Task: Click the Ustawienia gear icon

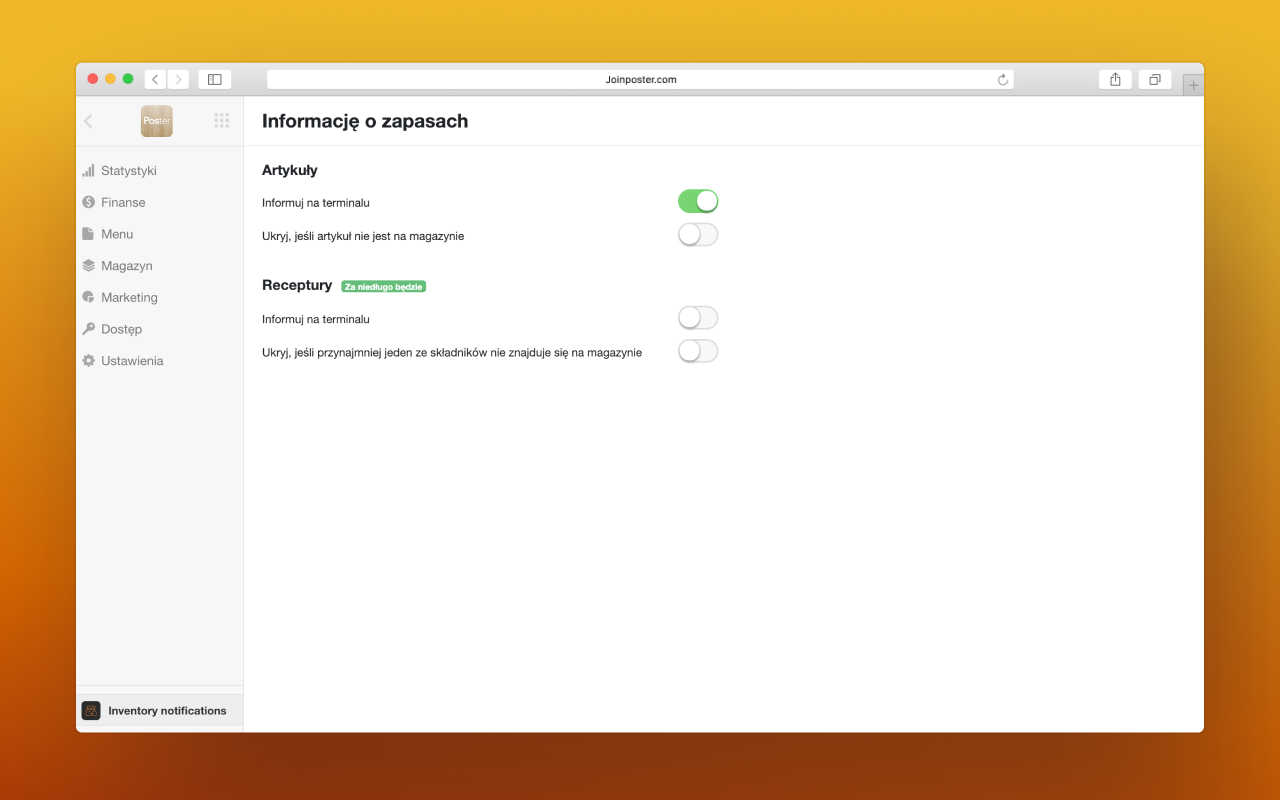Action: pyautogui.click(x=88, y=361)
